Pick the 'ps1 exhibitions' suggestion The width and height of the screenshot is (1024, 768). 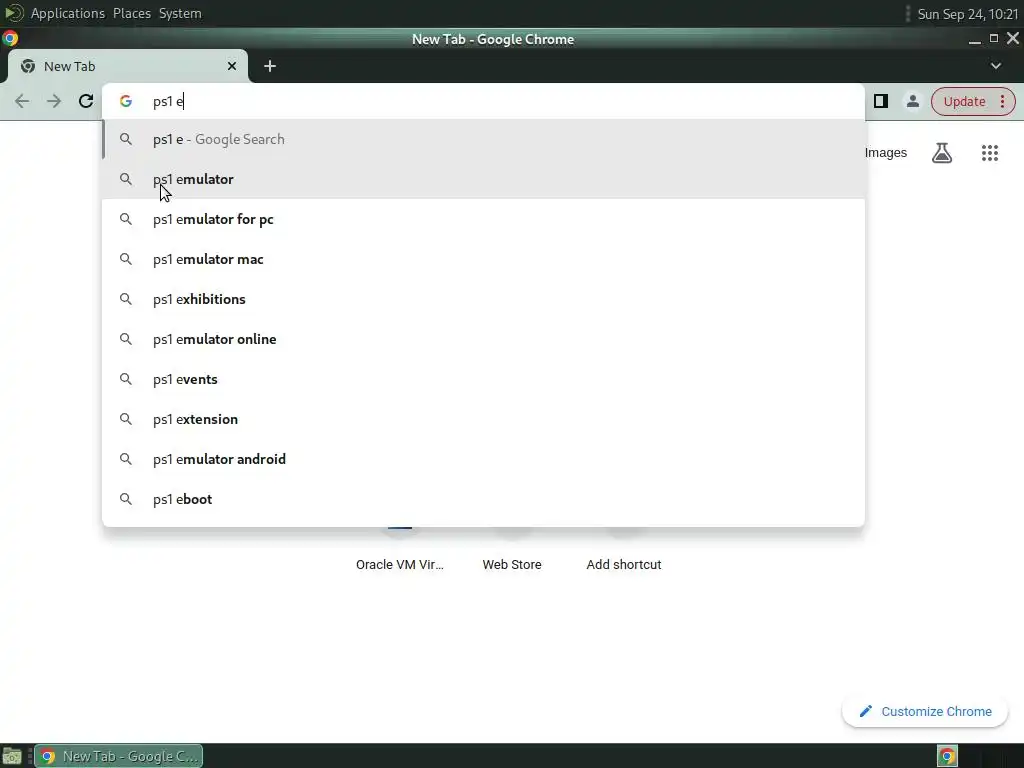coord(484,299)
